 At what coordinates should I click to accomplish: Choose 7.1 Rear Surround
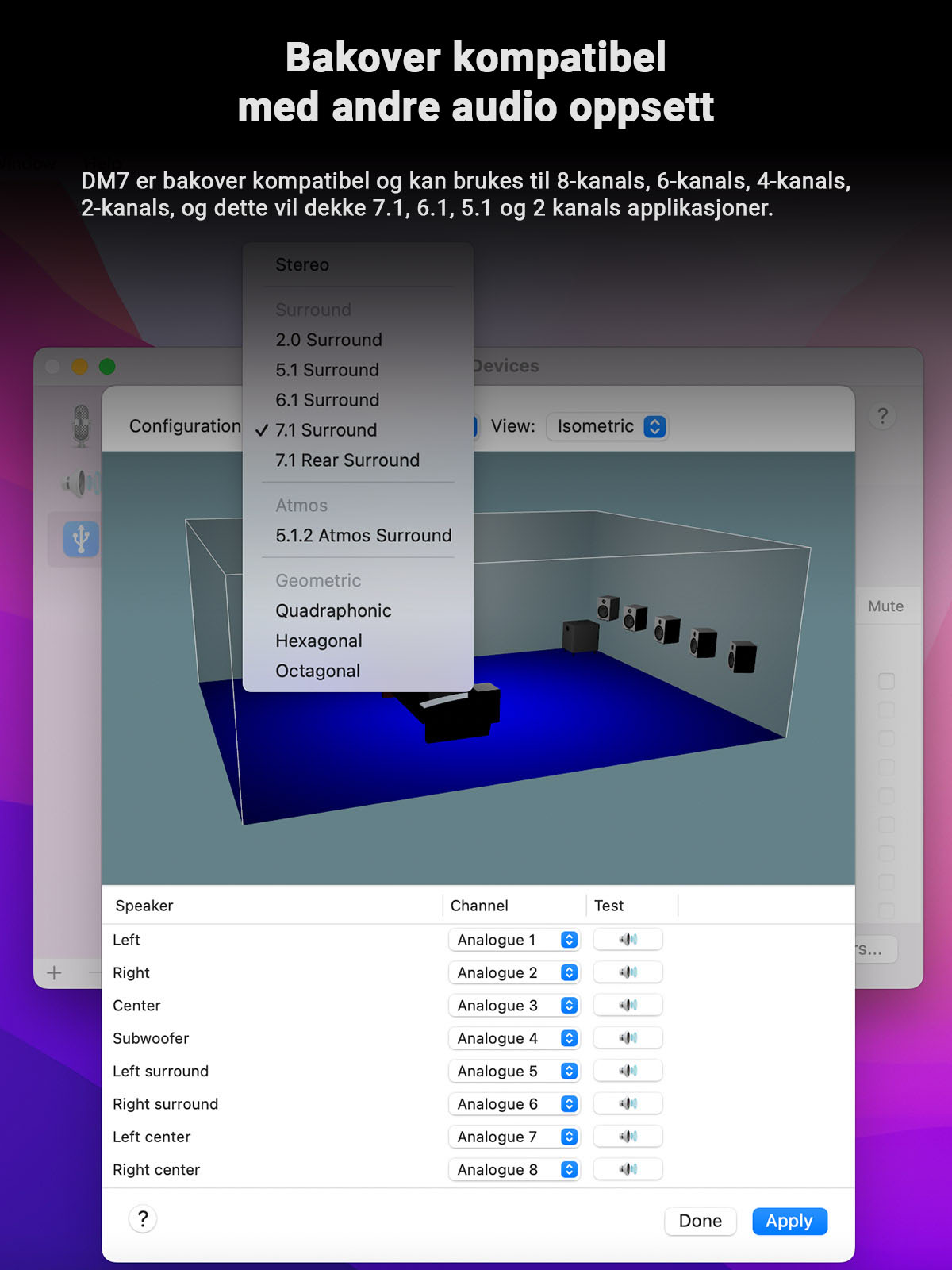(x=358, y=460)
